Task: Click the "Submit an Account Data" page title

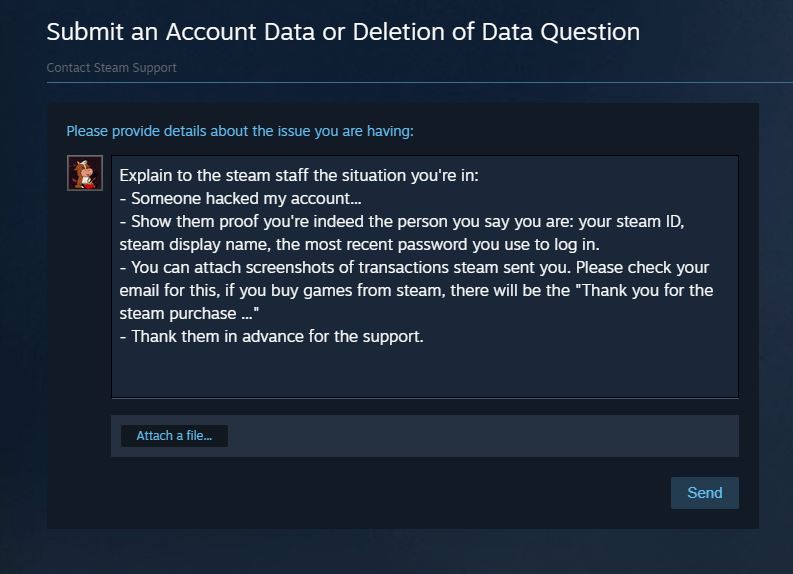Action: [343, 31]
